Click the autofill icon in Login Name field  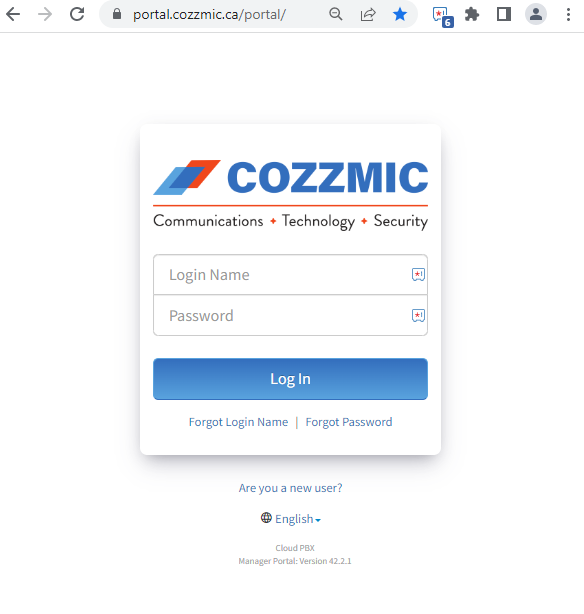click(418, 274)
